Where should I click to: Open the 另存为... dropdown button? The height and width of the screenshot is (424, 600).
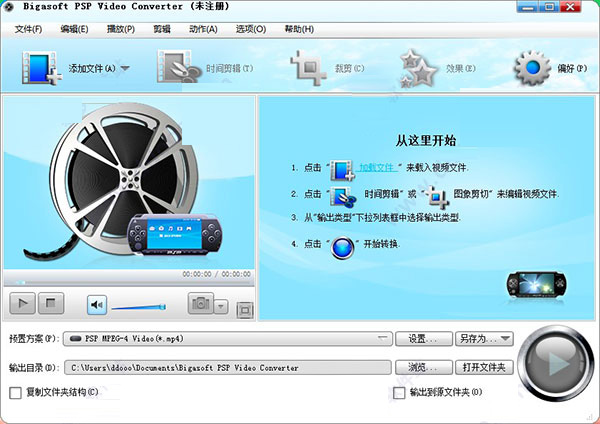pyautogui.click(x=484, y=339)
